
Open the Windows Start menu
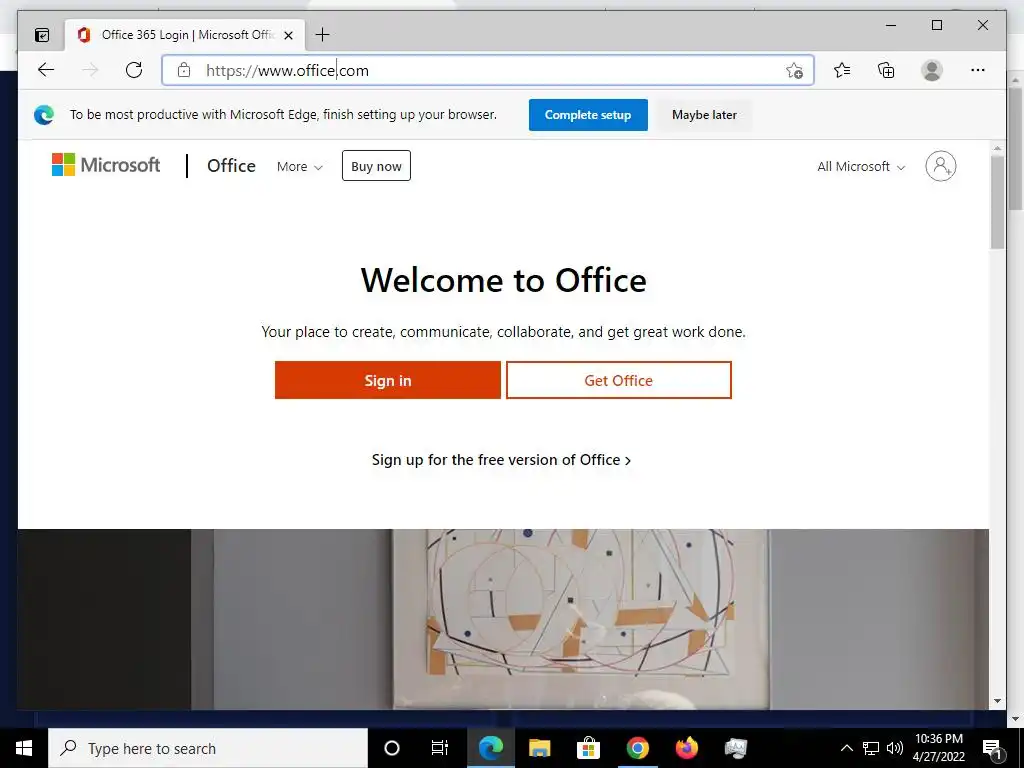(24, 748)
